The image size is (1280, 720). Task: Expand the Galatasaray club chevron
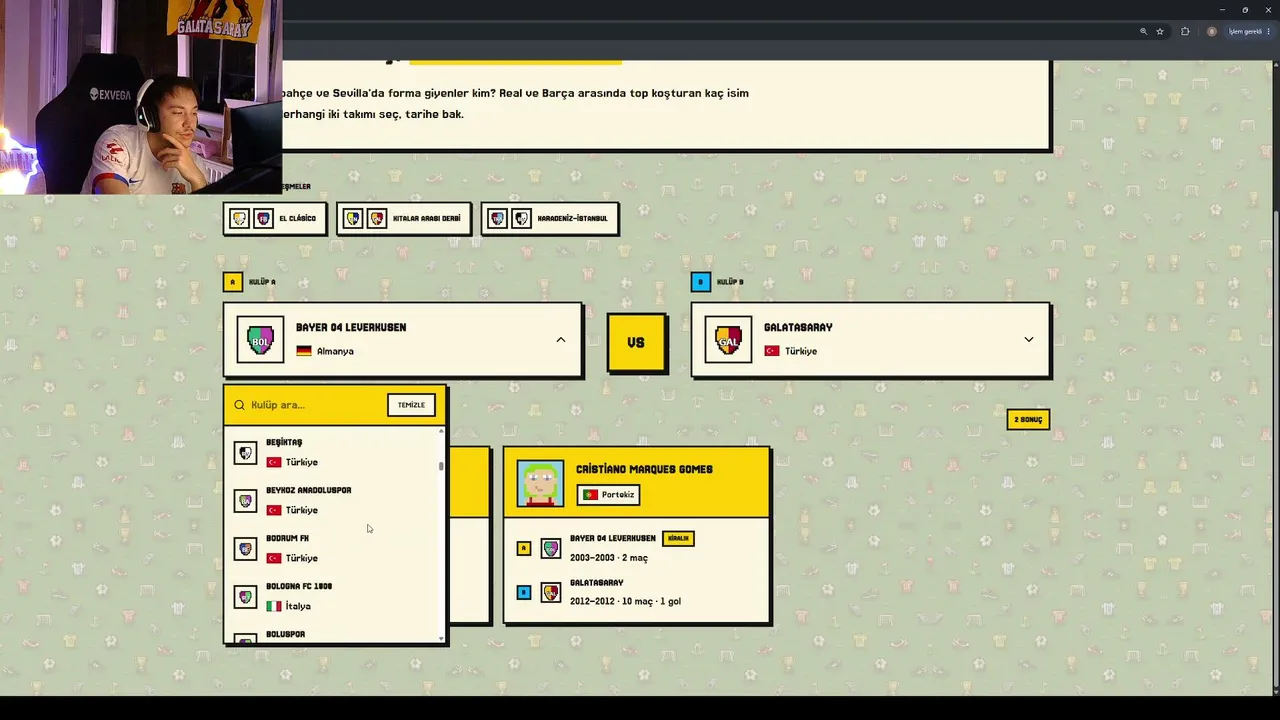pos(1028,340)
